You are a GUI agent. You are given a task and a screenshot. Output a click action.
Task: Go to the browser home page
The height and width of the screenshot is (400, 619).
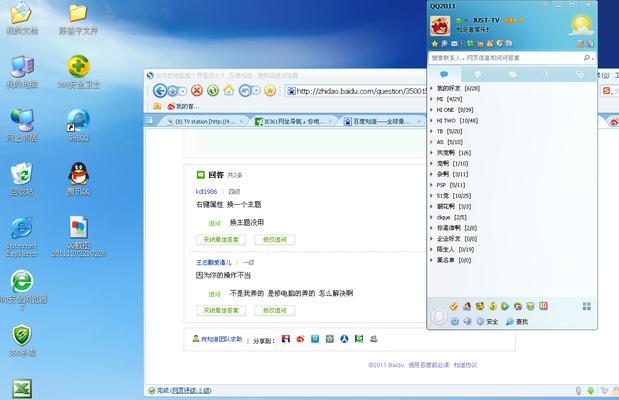click(229, 90)
